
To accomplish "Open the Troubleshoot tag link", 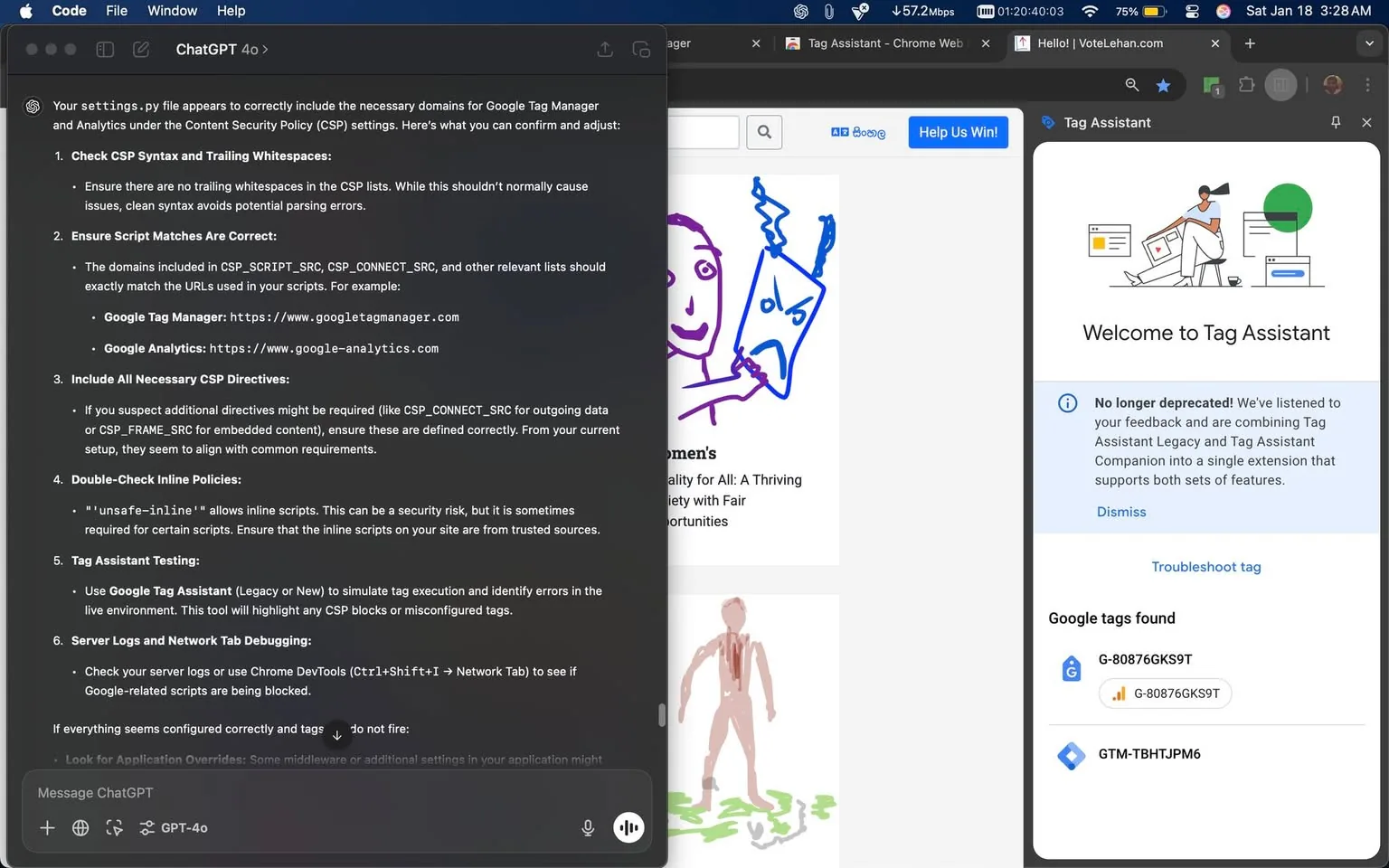I will pos(1205,567).
